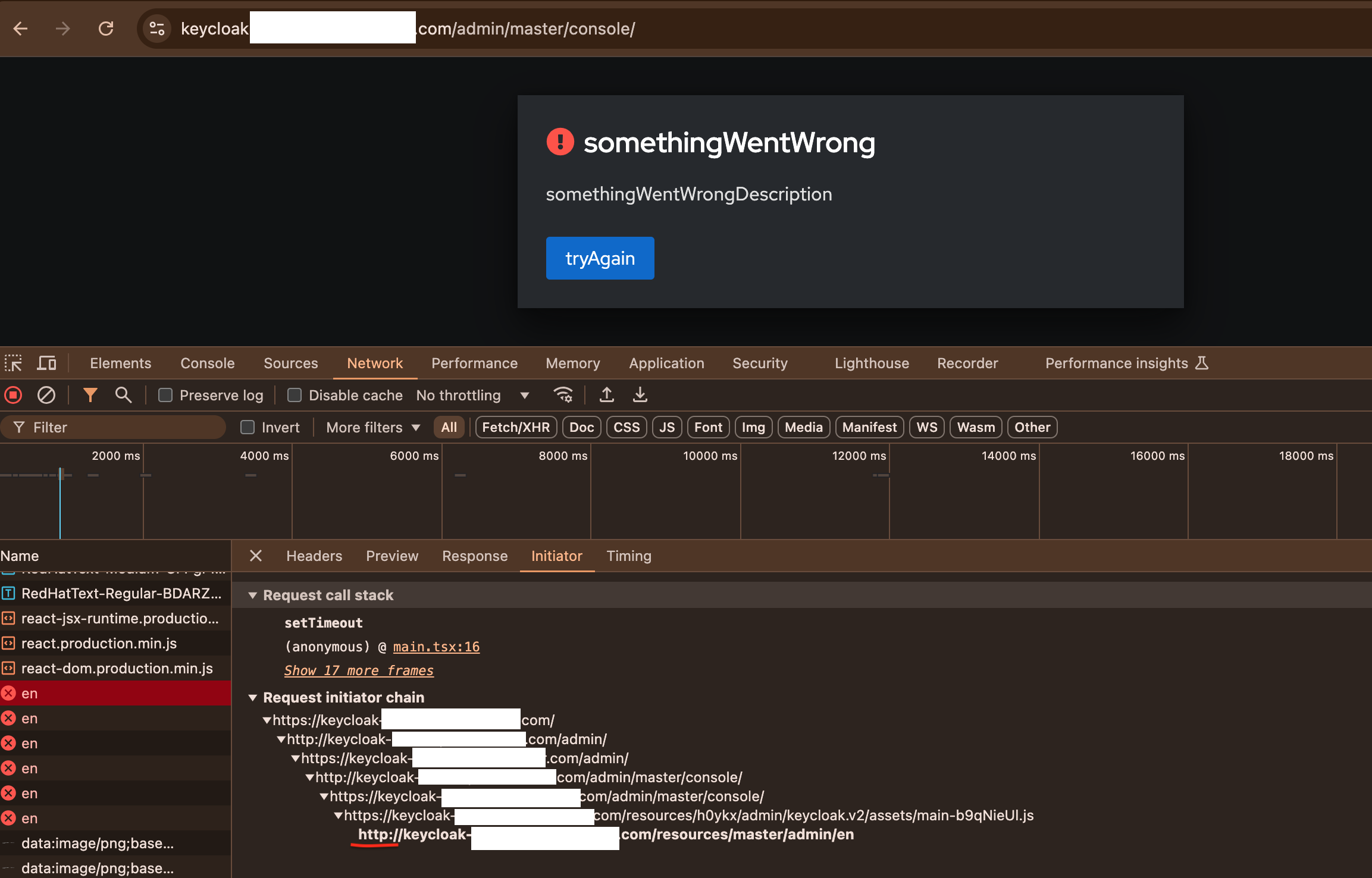Open the Preview tab of the request
The height and width of the screenshot is (878, 1372).
392,556
